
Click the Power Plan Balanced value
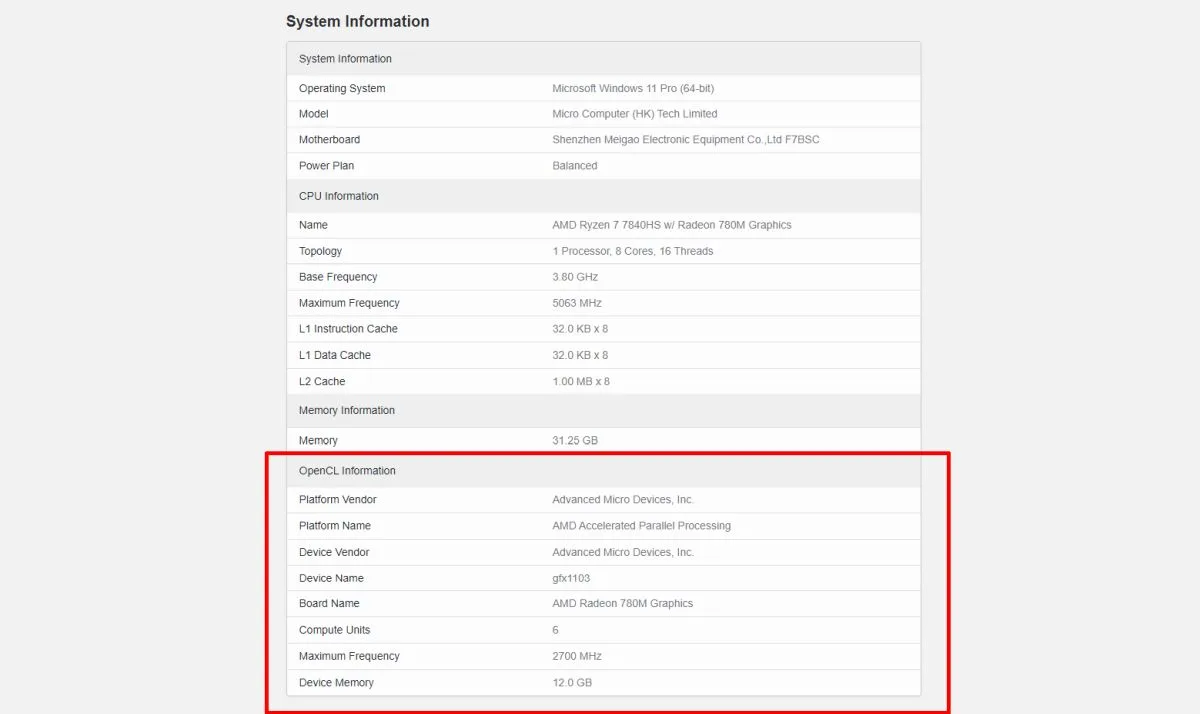point(574,166)
